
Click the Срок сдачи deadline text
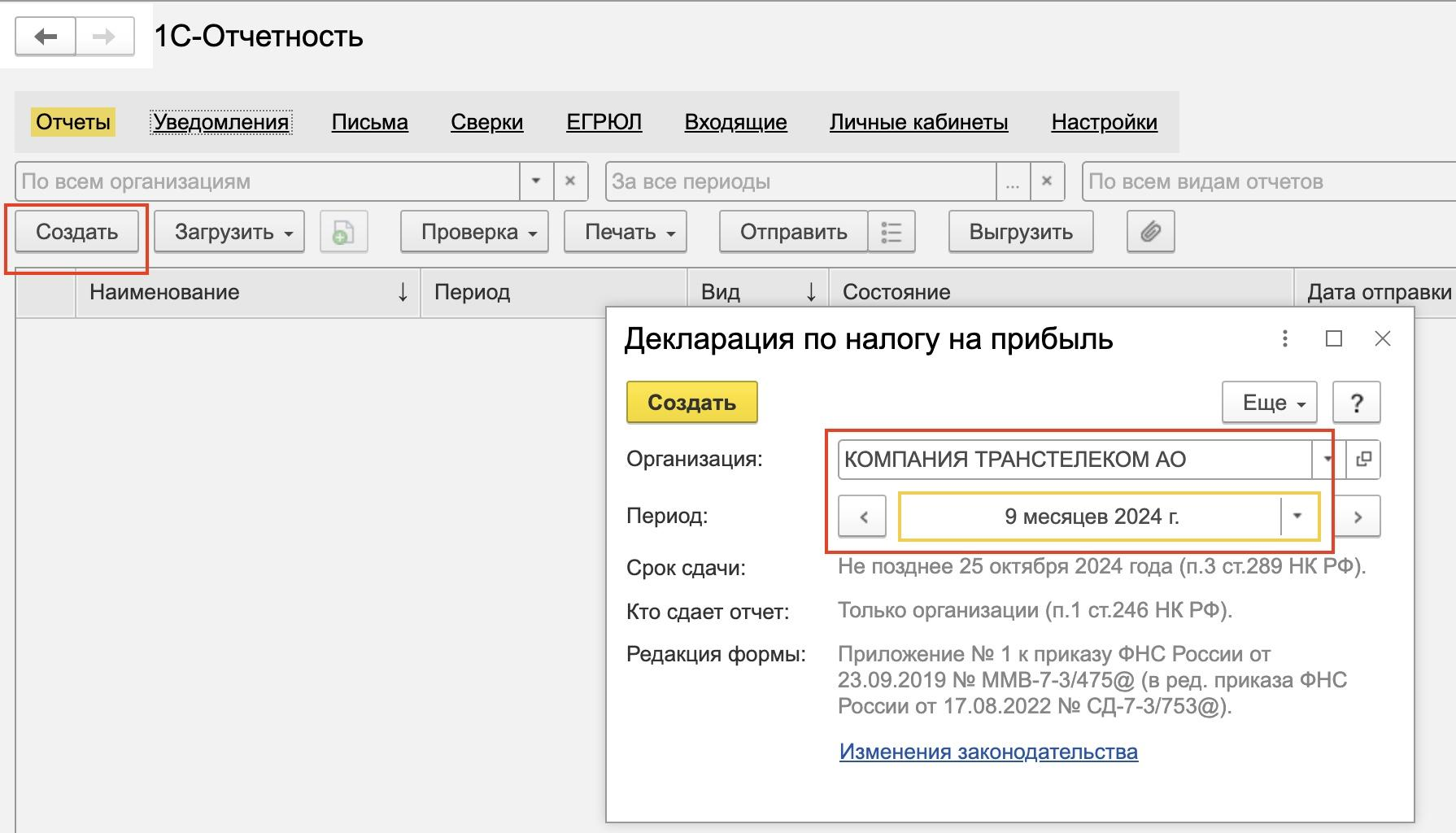[1102, 566]
